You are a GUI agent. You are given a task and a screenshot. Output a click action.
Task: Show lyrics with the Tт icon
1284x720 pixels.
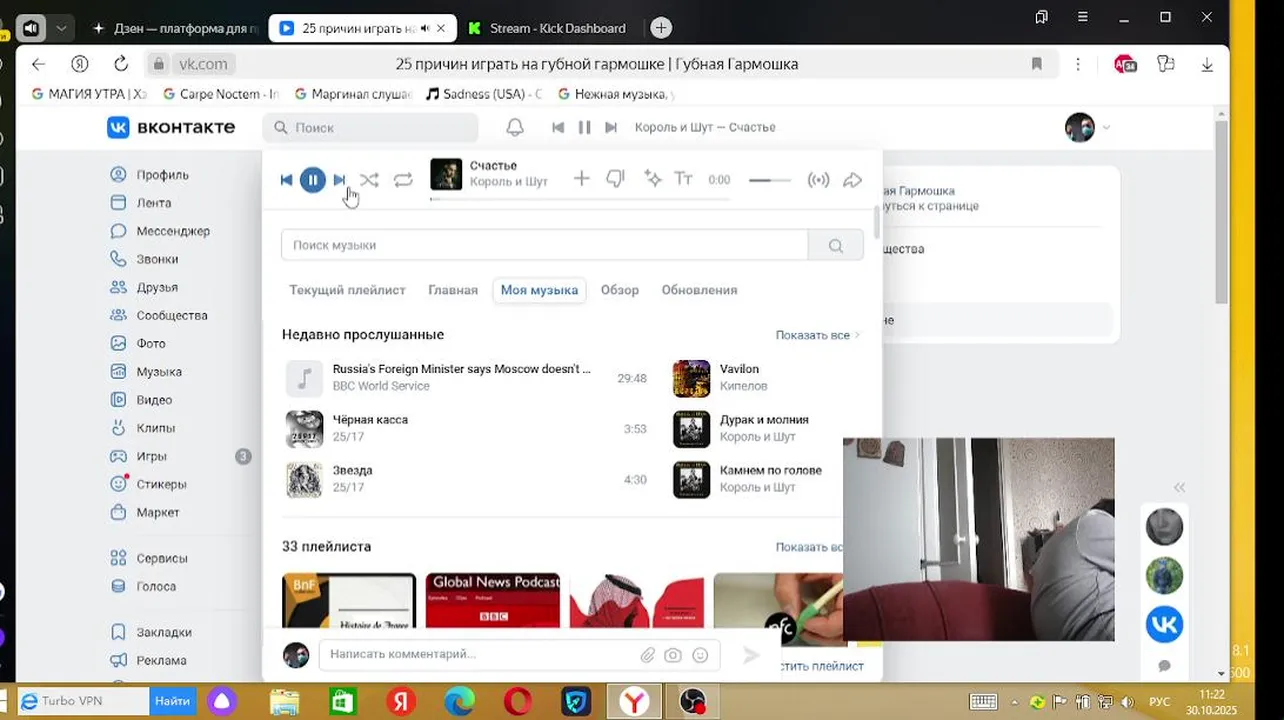coord(684,179)
